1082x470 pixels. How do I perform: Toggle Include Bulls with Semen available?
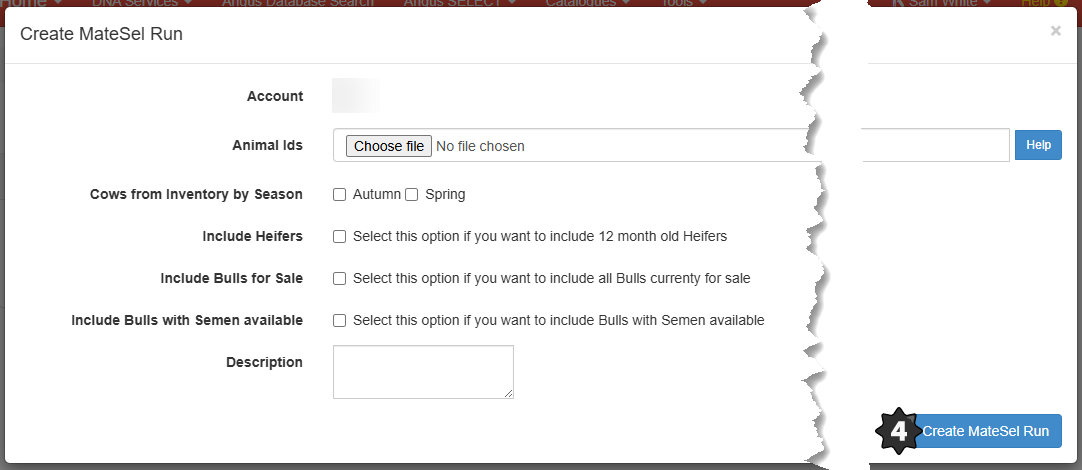340,321
